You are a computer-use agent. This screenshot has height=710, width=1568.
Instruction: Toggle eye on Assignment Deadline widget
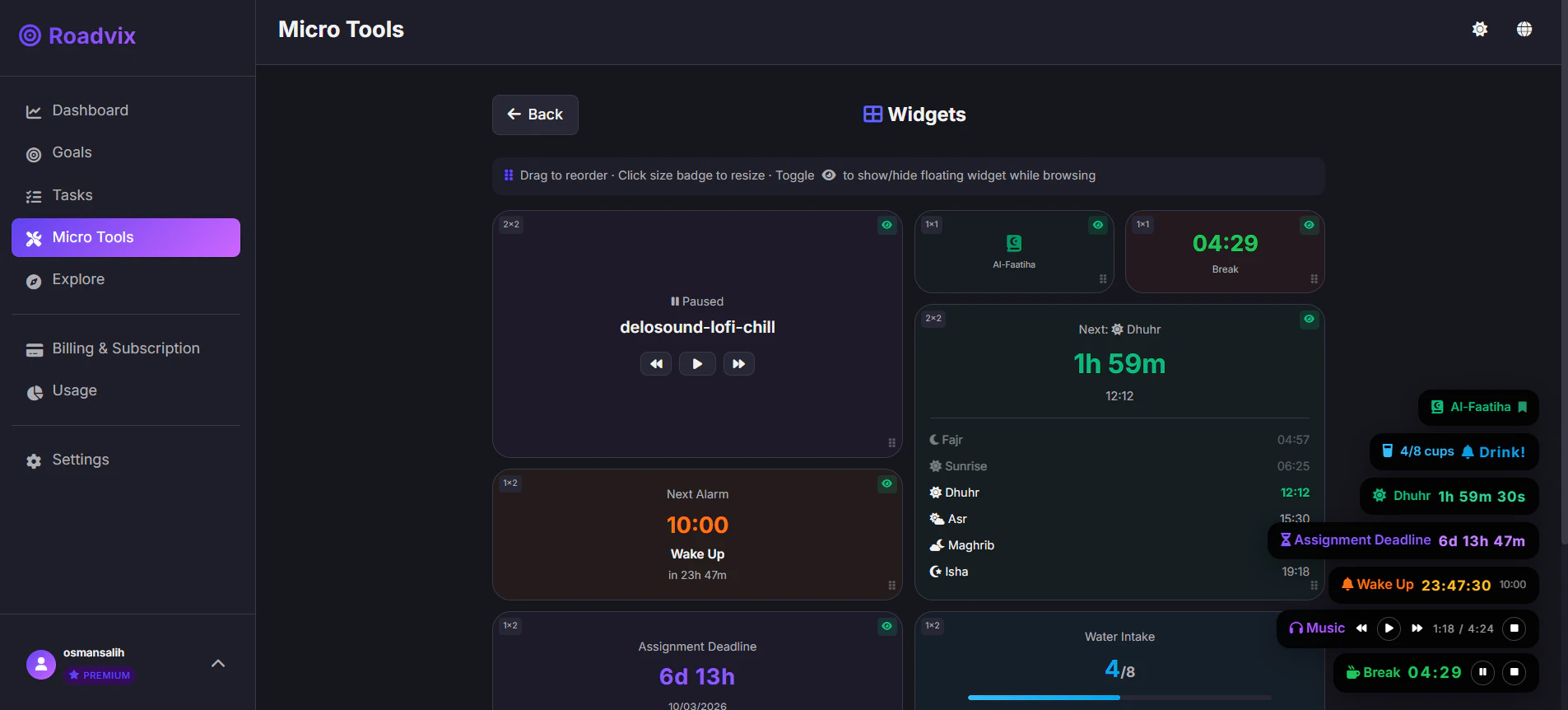coord(886,626)
